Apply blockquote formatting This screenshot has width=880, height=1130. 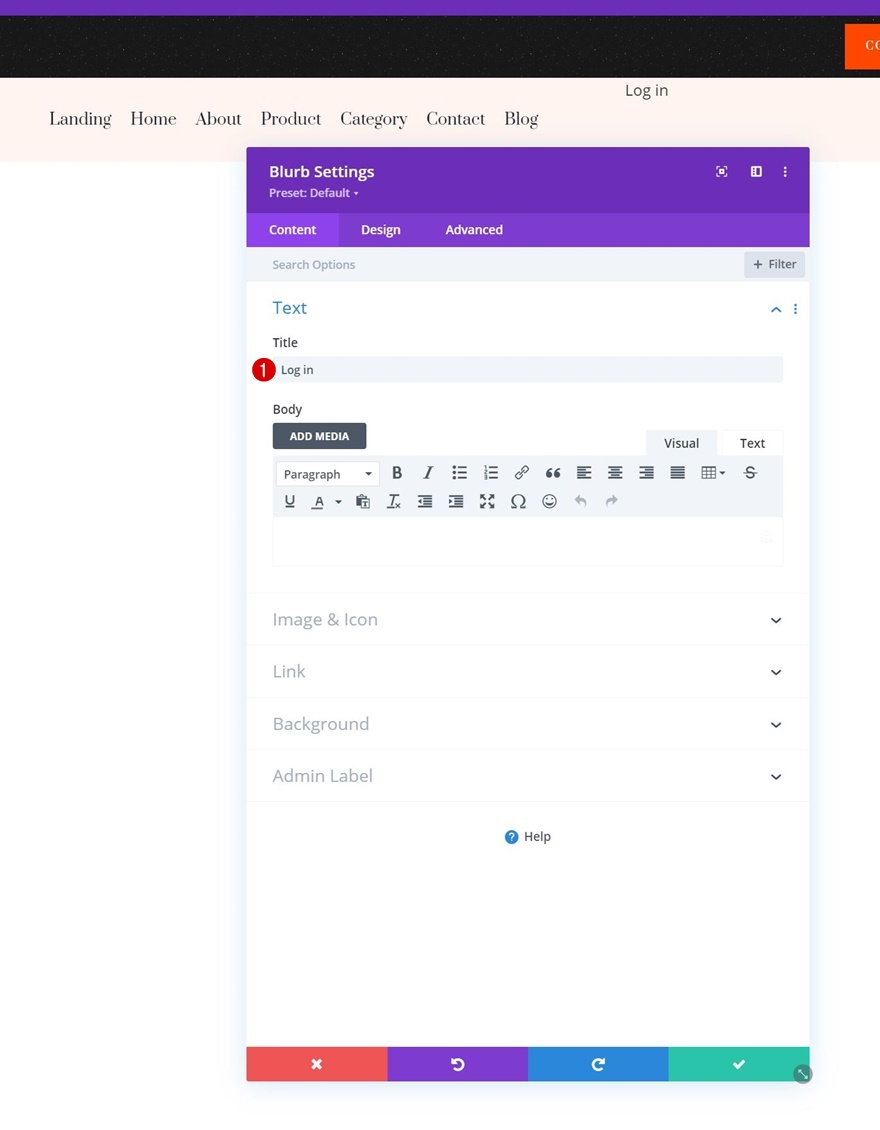point(553,473)
